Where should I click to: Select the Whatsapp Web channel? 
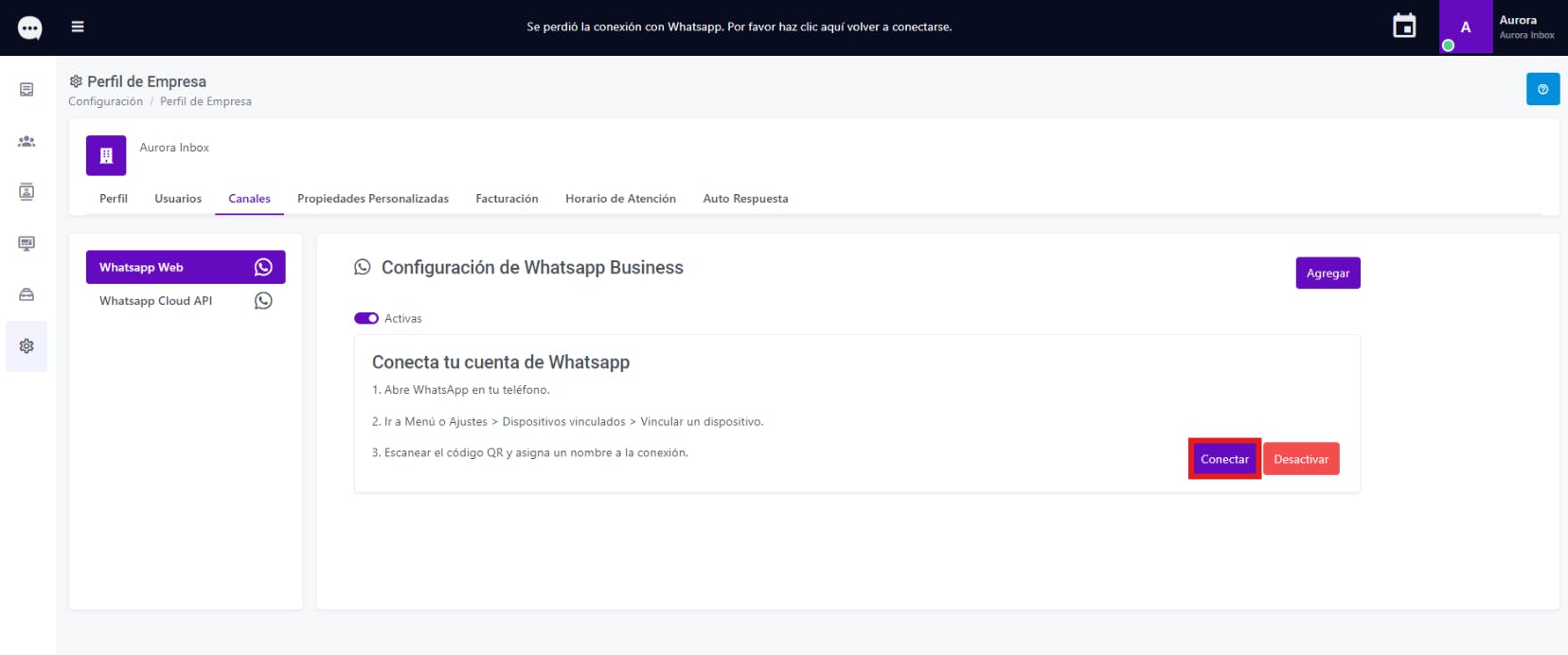(x=186, y=267)
